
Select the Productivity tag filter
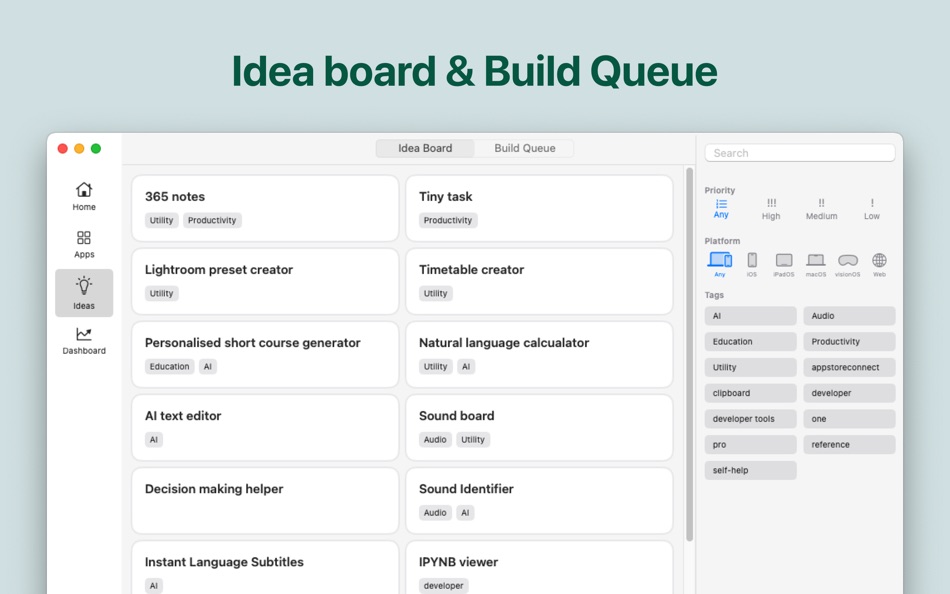[849, 341]
